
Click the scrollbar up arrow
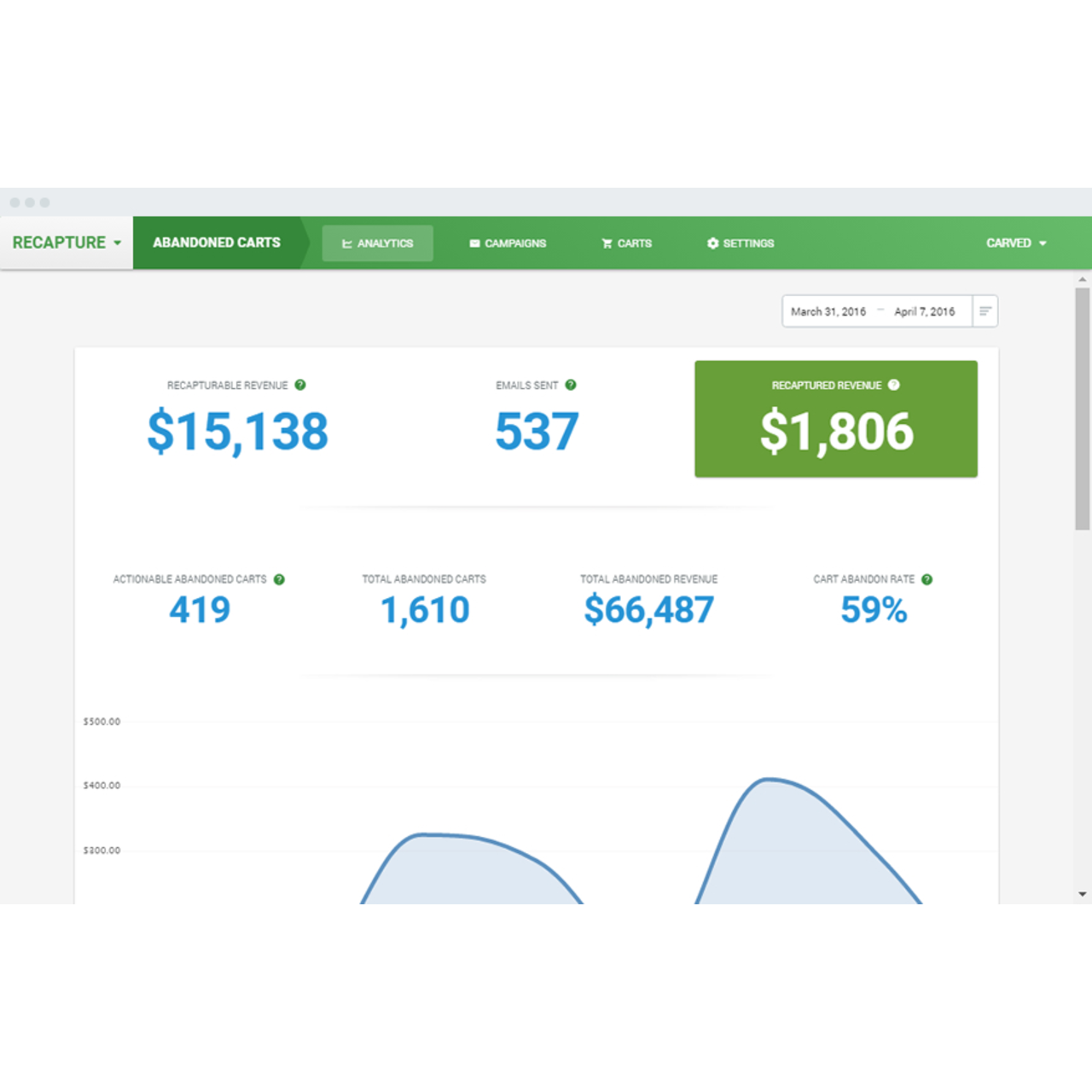point(1083,279)
